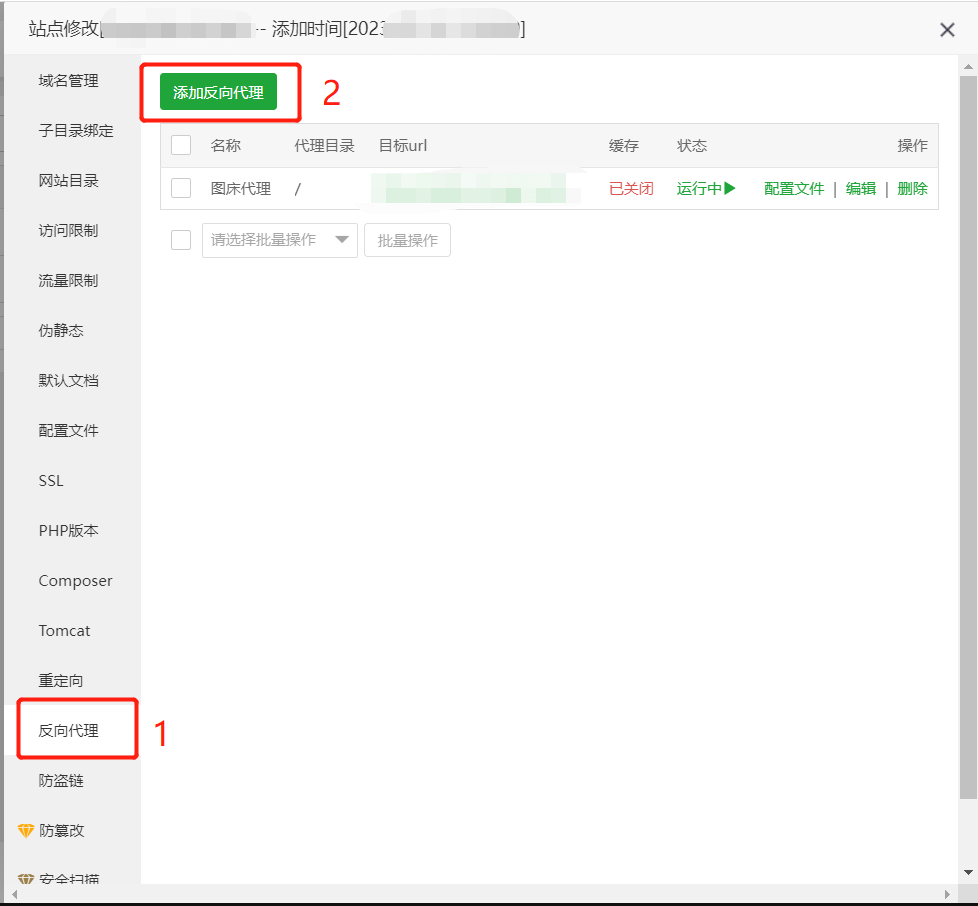Open 配置文件 link for 图床代理

point(794,188)
